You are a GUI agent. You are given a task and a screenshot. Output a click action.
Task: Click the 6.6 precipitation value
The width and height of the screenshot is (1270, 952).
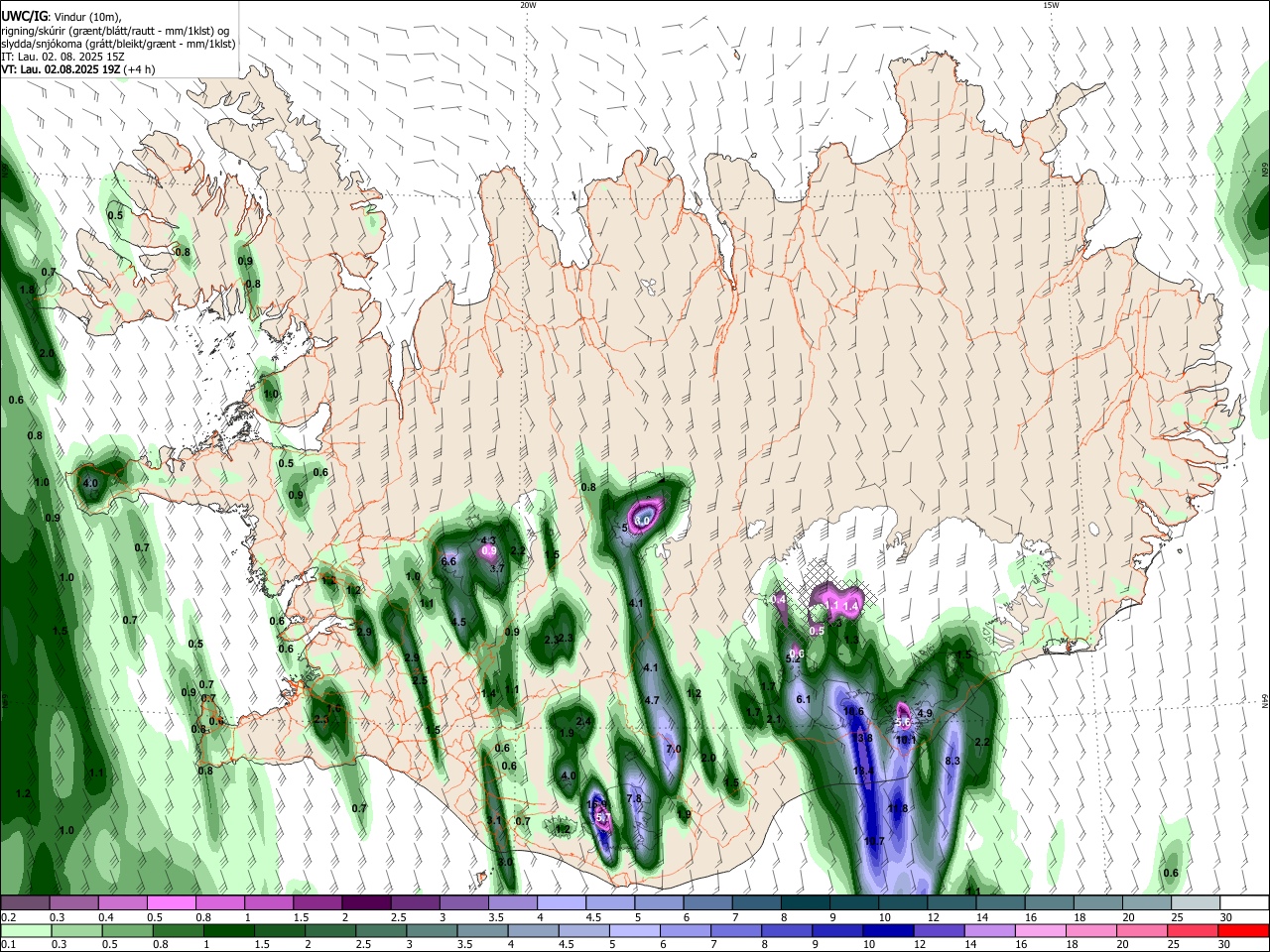[x=448, y=561]
